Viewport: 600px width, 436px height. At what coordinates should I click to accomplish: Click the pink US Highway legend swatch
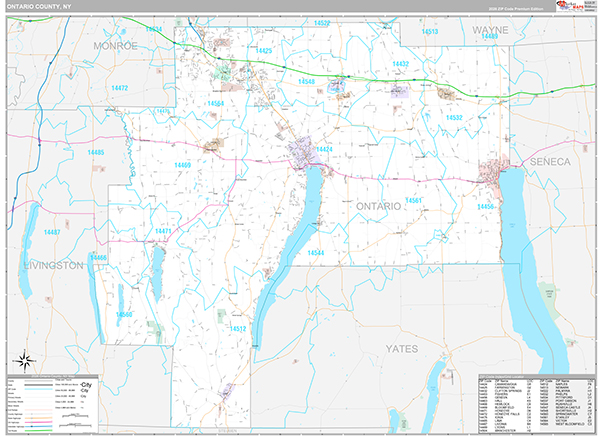pyautogui.click(x=39, y=422)
